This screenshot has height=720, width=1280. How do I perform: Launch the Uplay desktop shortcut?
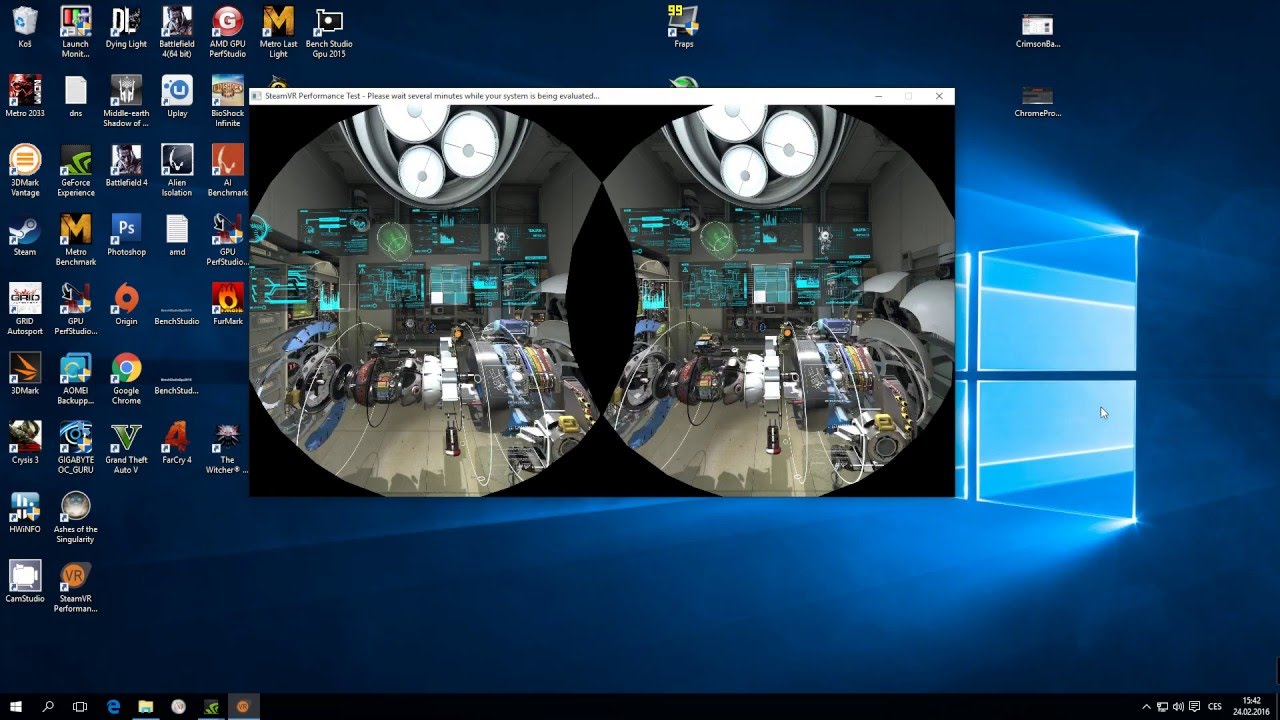177,96
